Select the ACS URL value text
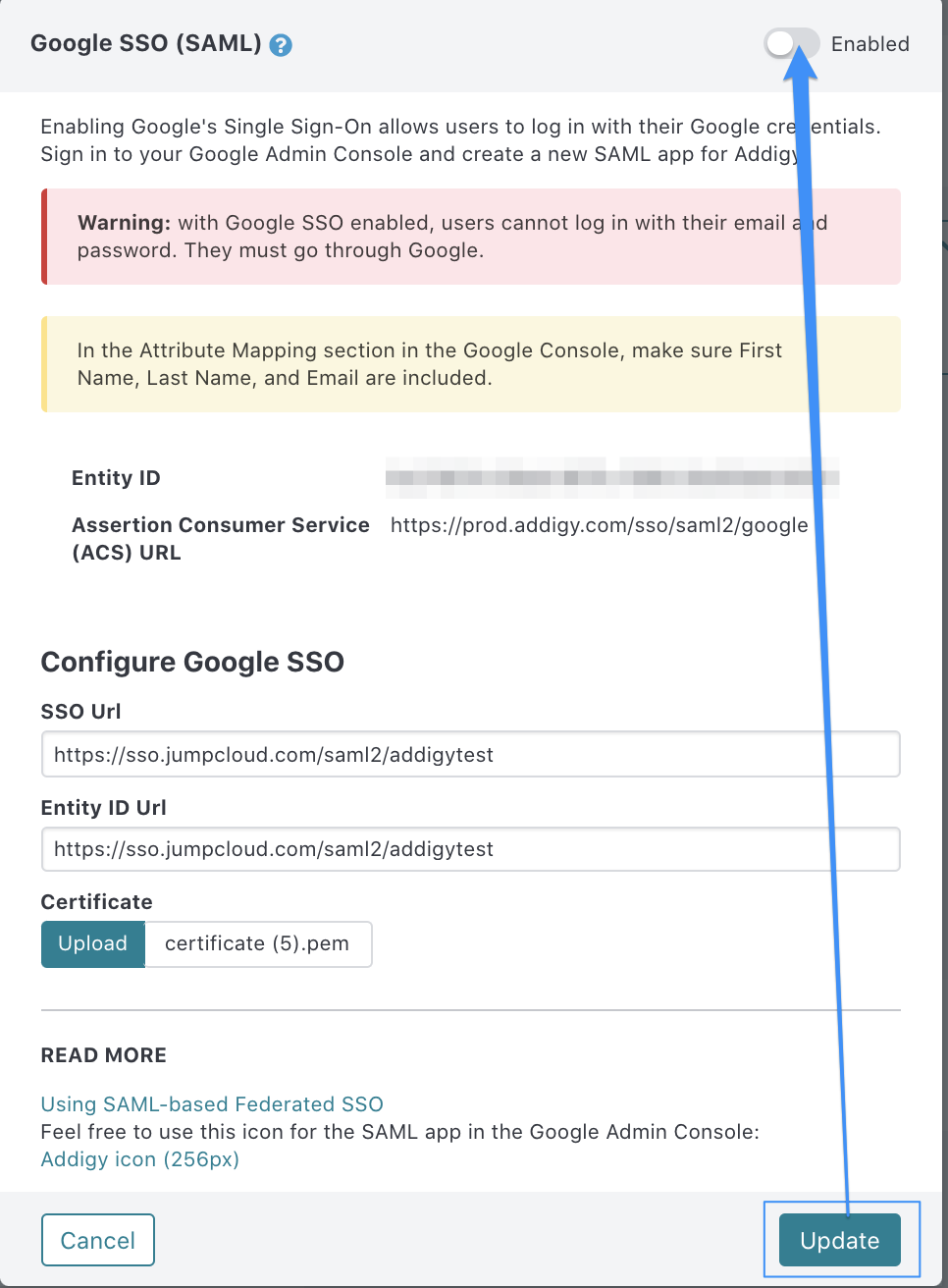 (x=599, y=525)
